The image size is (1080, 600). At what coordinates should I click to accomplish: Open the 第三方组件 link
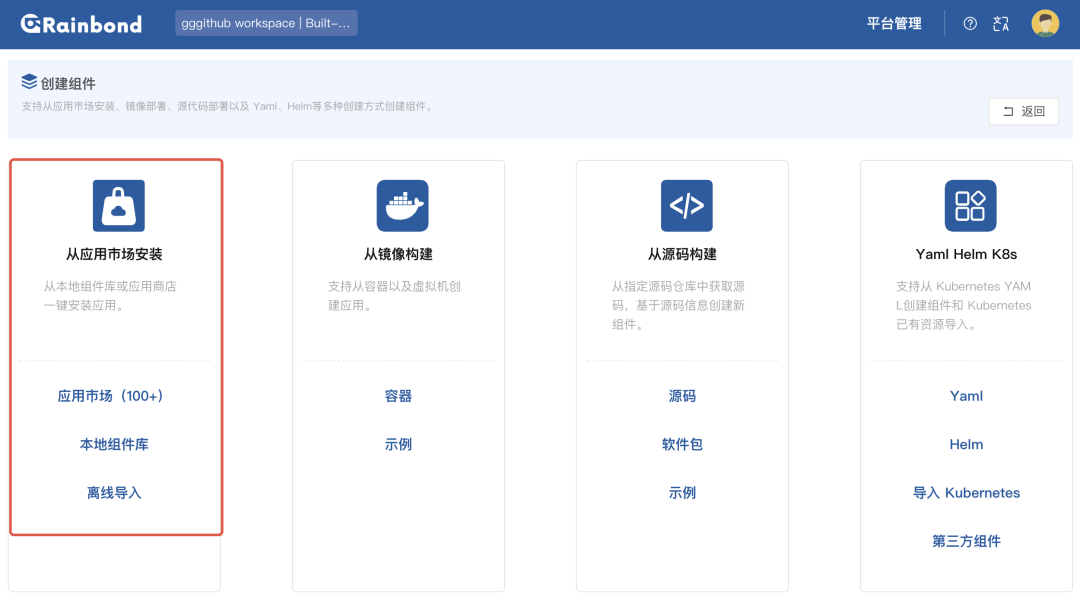(x=966, y=540)
